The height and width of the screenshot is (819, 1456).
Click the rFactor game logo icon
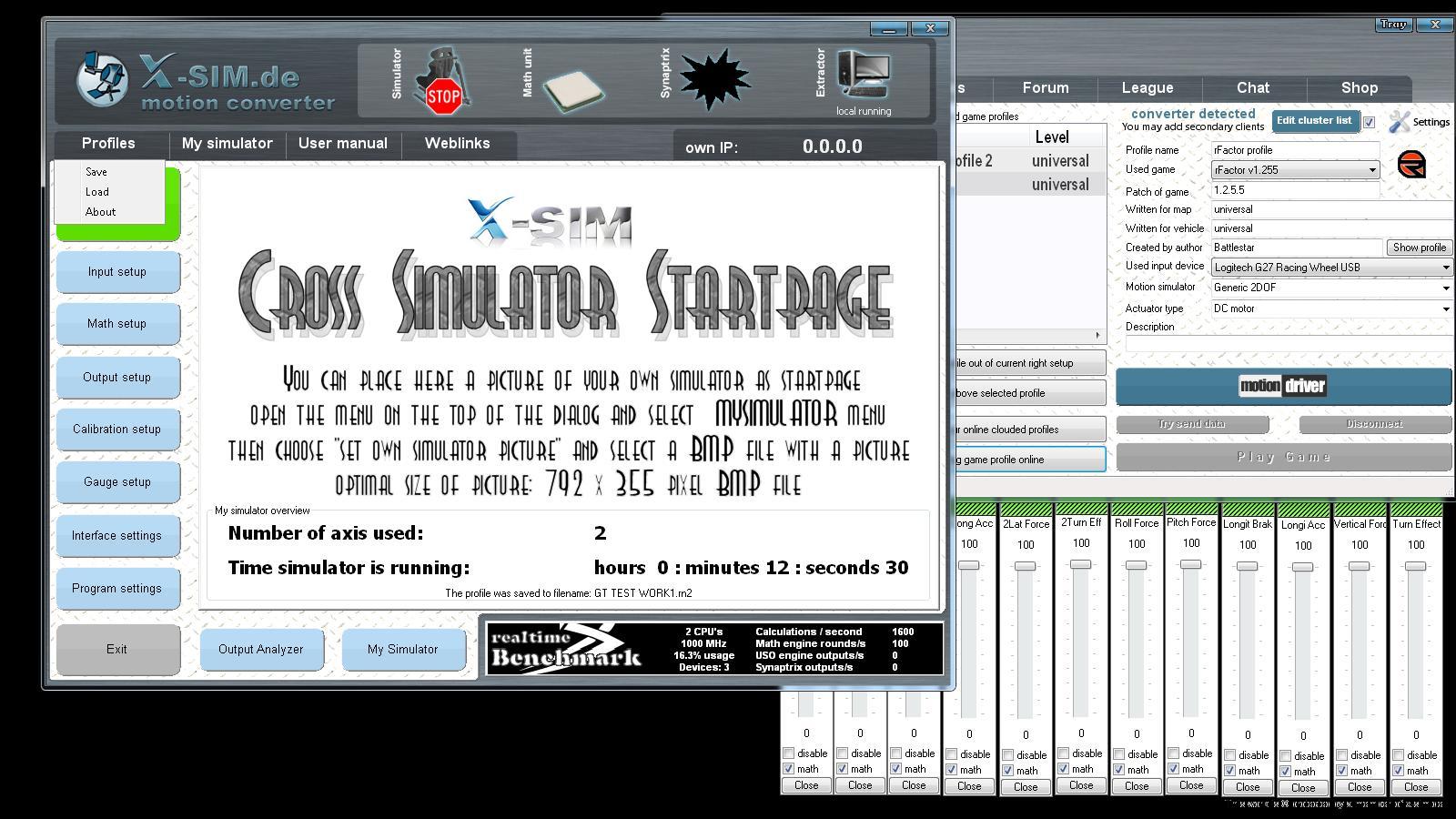point(1411,166)
